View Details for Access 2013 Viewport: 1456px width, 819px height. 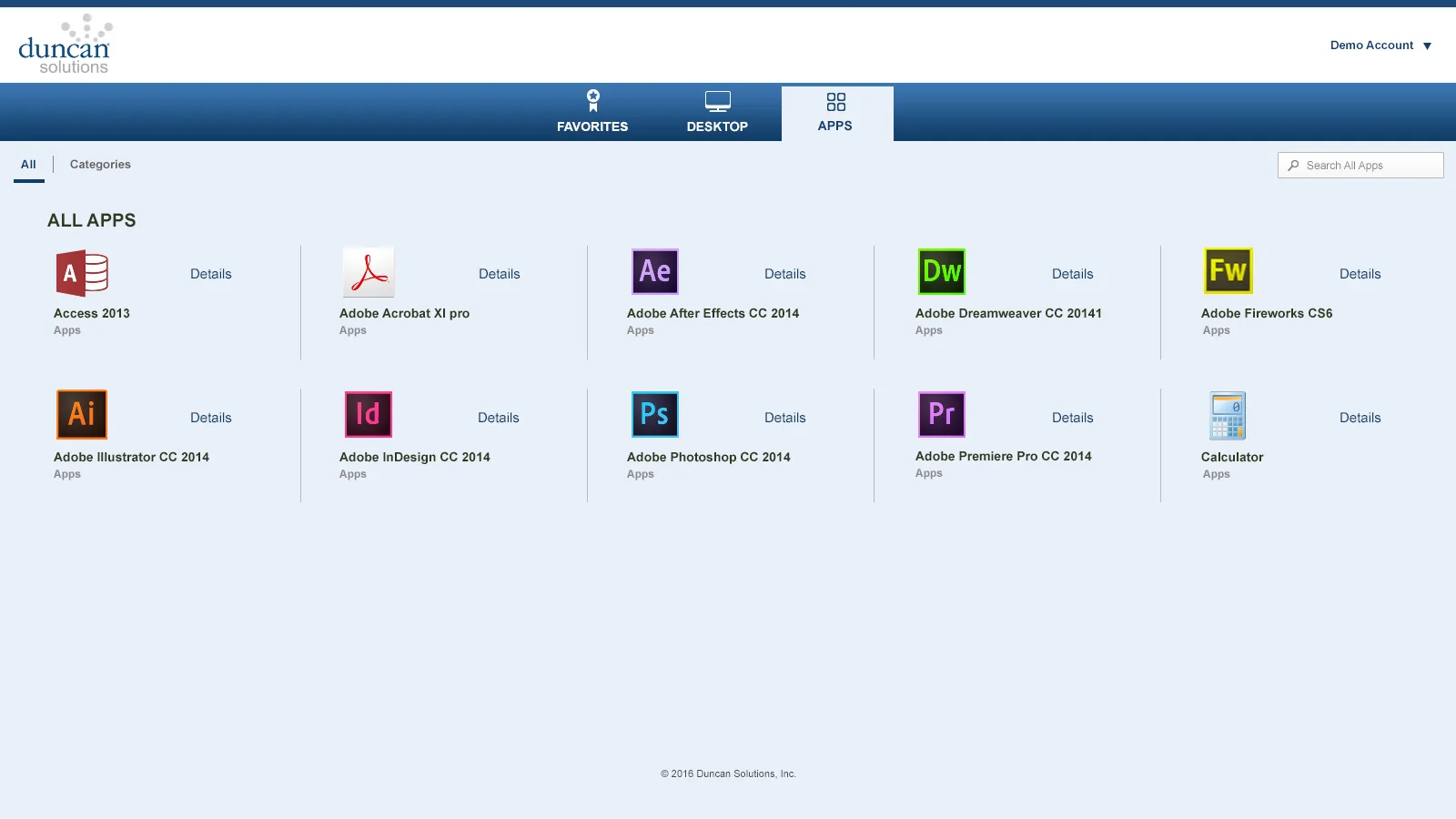211,274
